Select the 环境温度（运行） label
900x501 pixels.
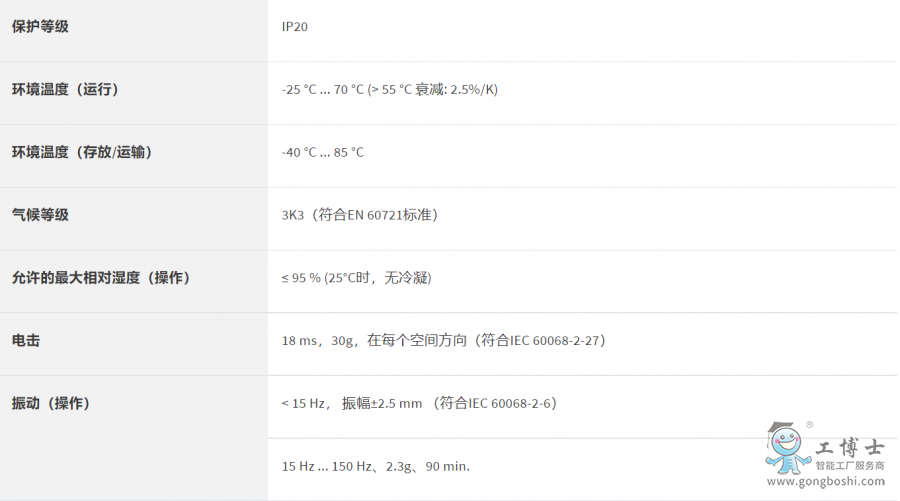click(65, 90)
